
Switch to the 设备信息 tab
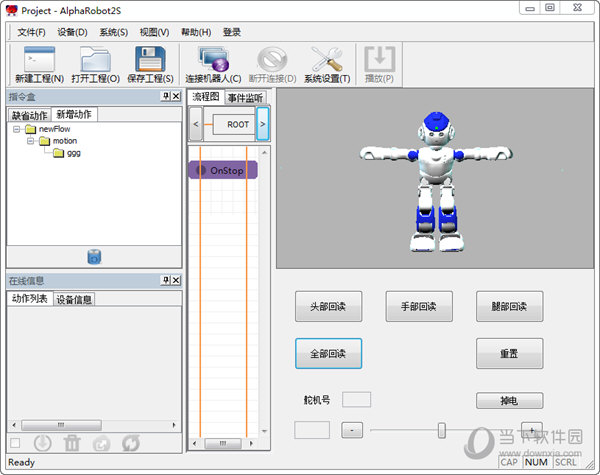(74, 299)
